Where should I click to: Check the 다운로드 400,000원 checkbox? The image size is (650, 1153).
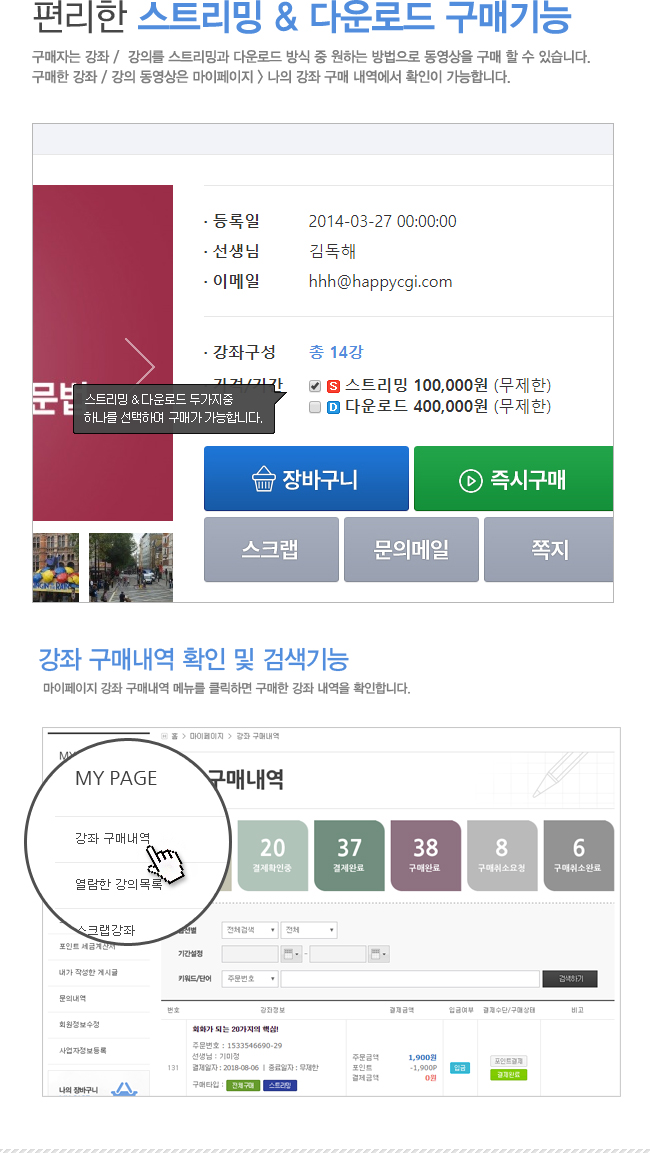(315, 407)
